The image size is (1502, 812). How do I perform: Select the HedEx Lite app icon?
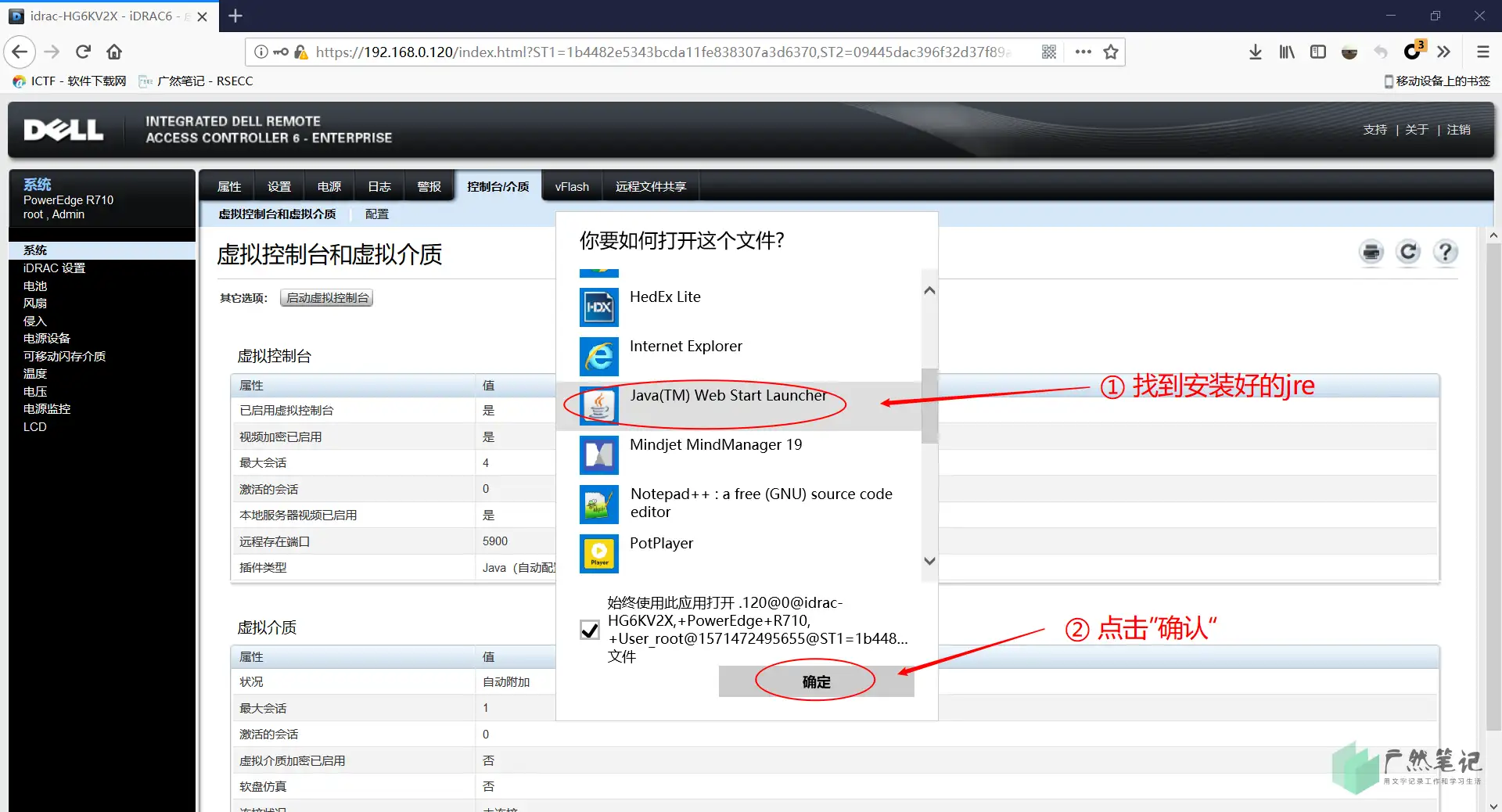pyautogui.click(x=599, y=307)
